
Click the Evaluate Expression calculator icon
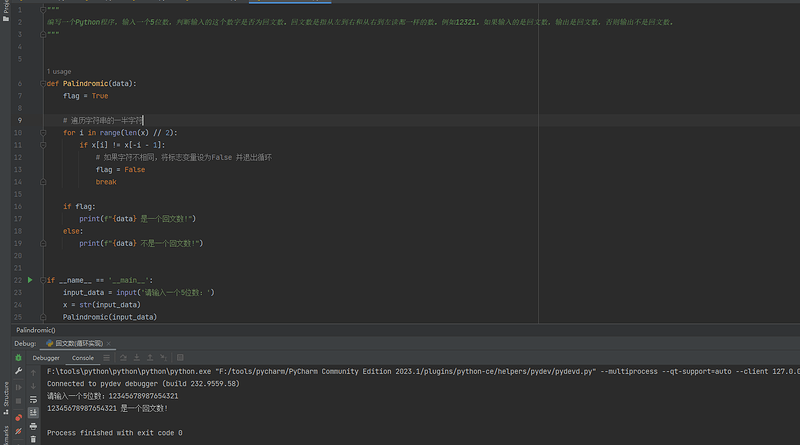[x=180, y=358]
